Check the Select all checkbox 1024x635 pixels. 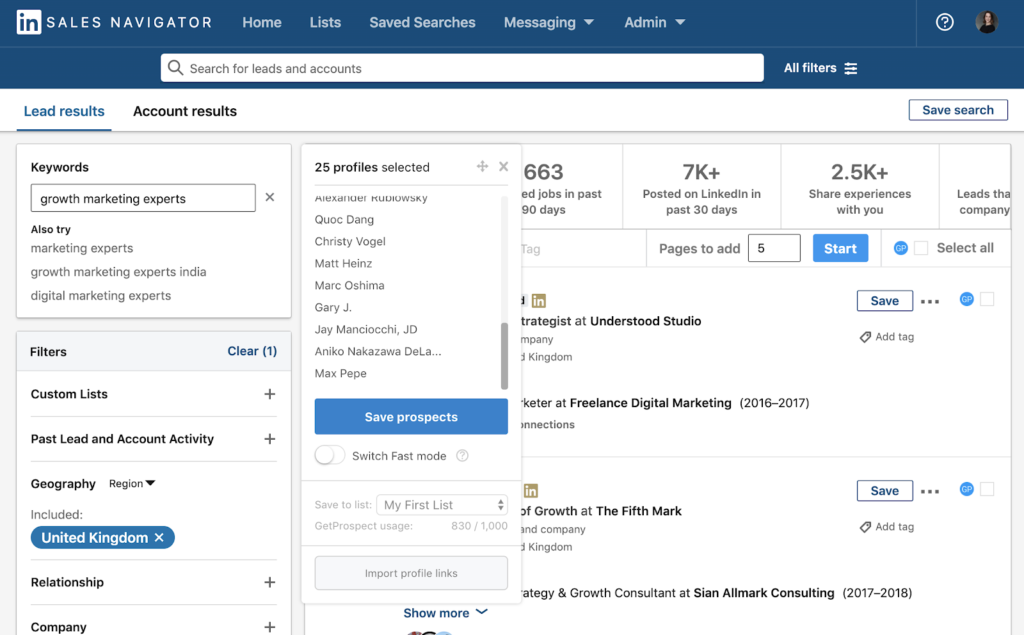tap(921, 248)
